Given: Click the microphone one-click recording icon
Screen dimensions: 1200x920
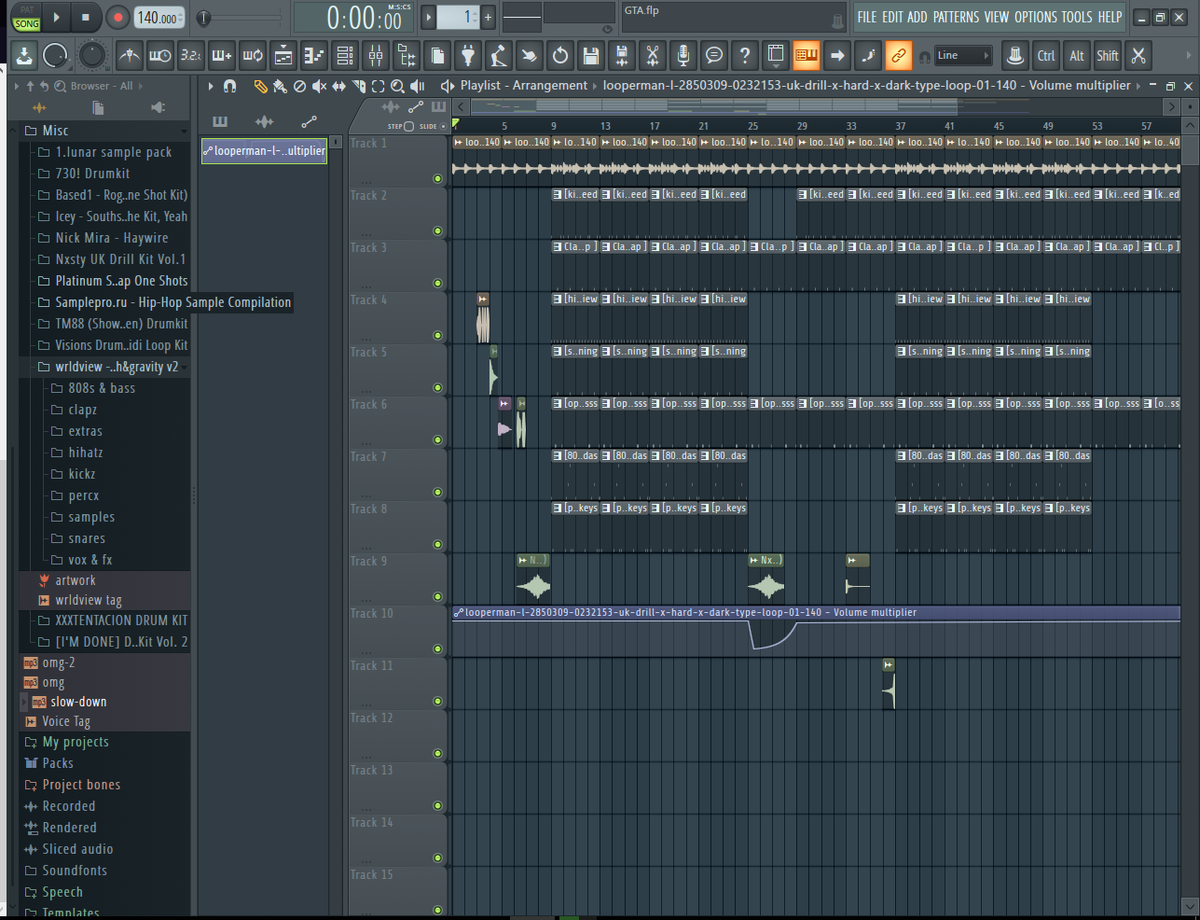Looking at the screenshot, I should pyautogui.click(x=683, y=55).
